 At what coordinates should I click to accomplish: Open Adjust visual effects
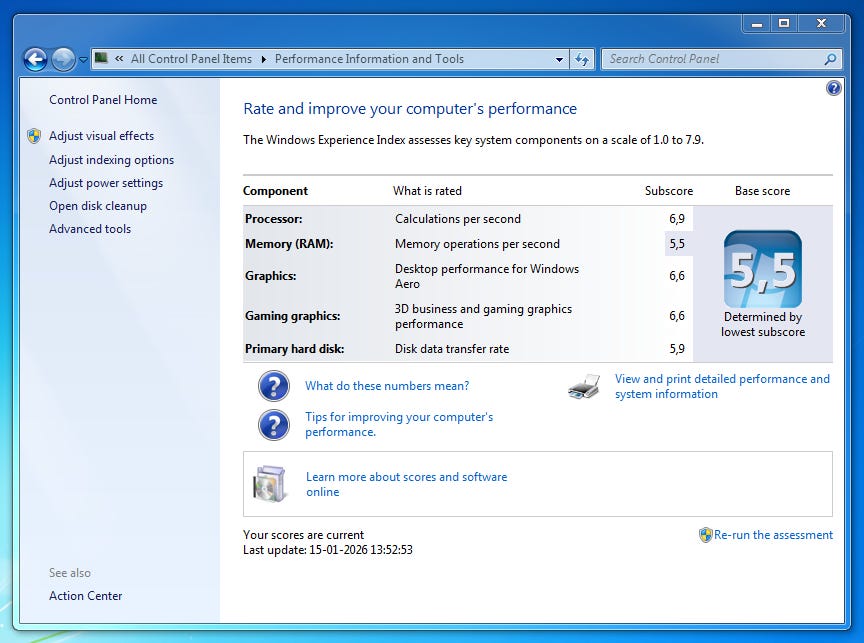pyautogui.click(x=101, y=136)
